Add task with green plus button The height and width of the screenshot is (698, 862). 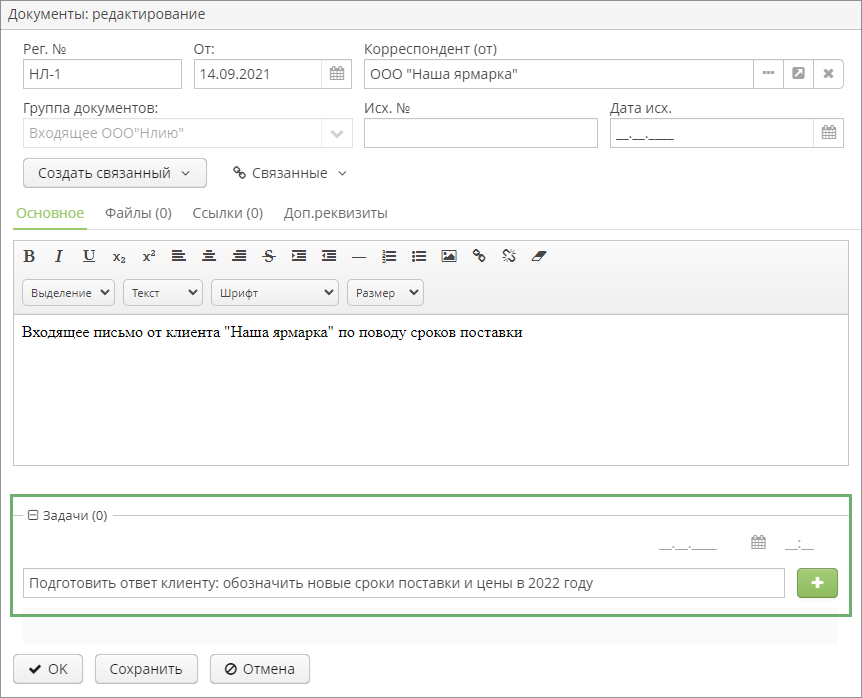pos(817,583)
